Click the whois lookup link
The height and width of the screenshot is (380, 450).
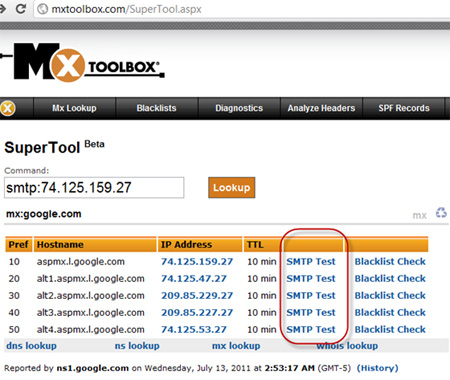click(347, 346)
